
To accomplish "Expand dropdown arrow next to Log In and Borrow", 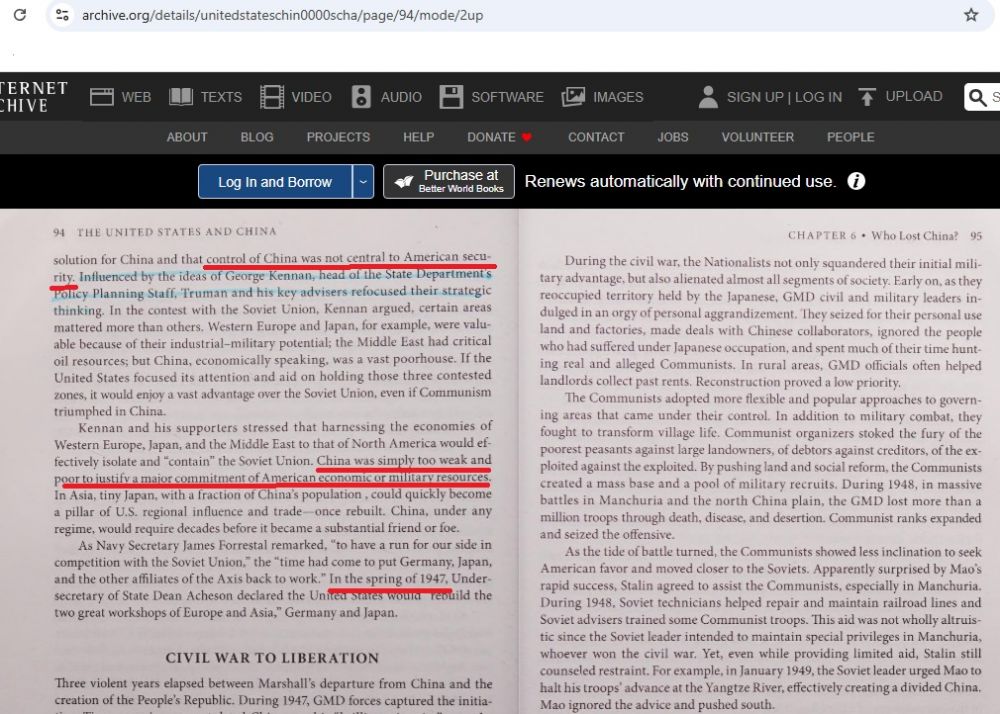I will click(x=363, y=182).
